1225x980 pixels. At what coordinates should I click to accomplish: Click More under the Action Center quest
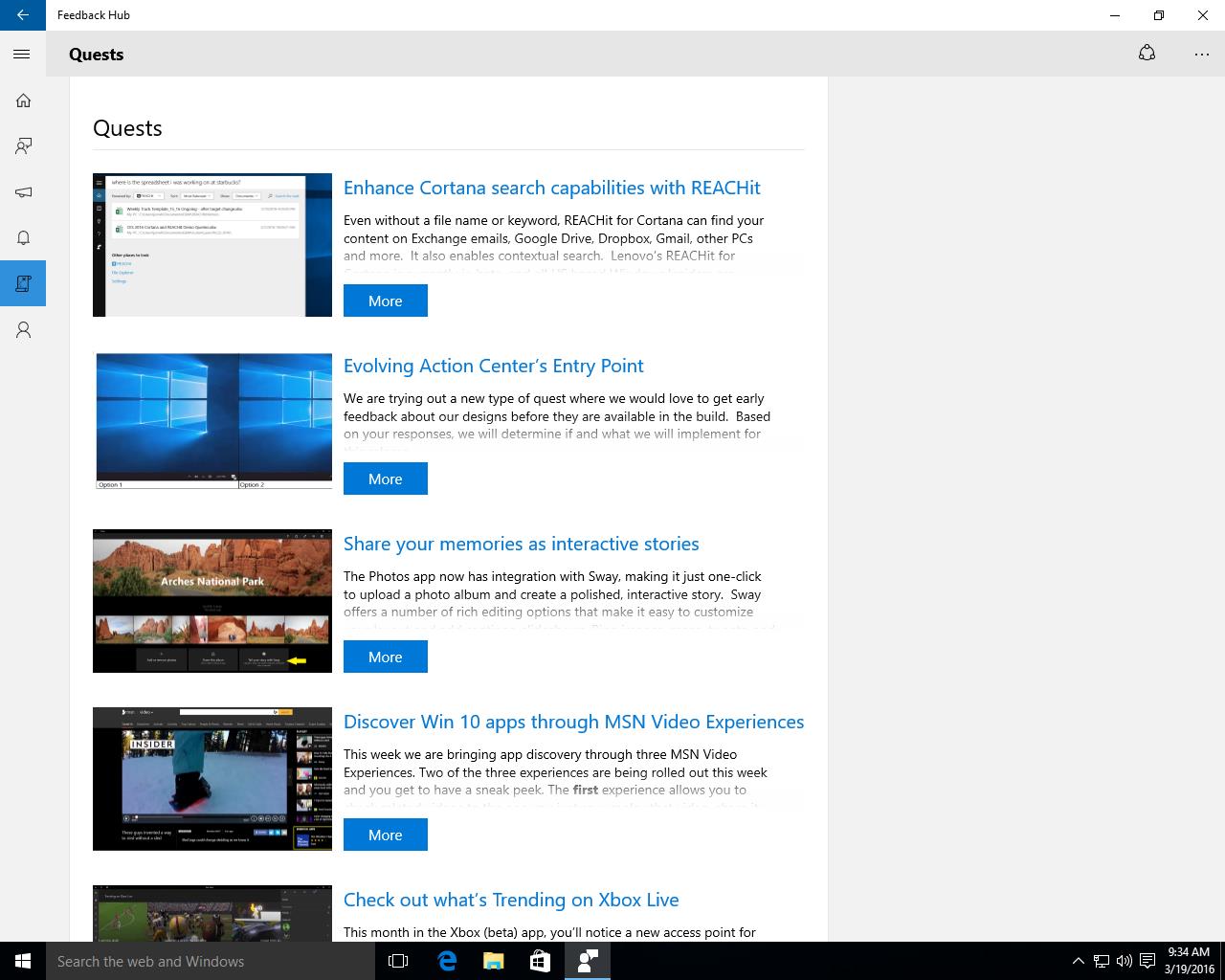pos(386,479)
